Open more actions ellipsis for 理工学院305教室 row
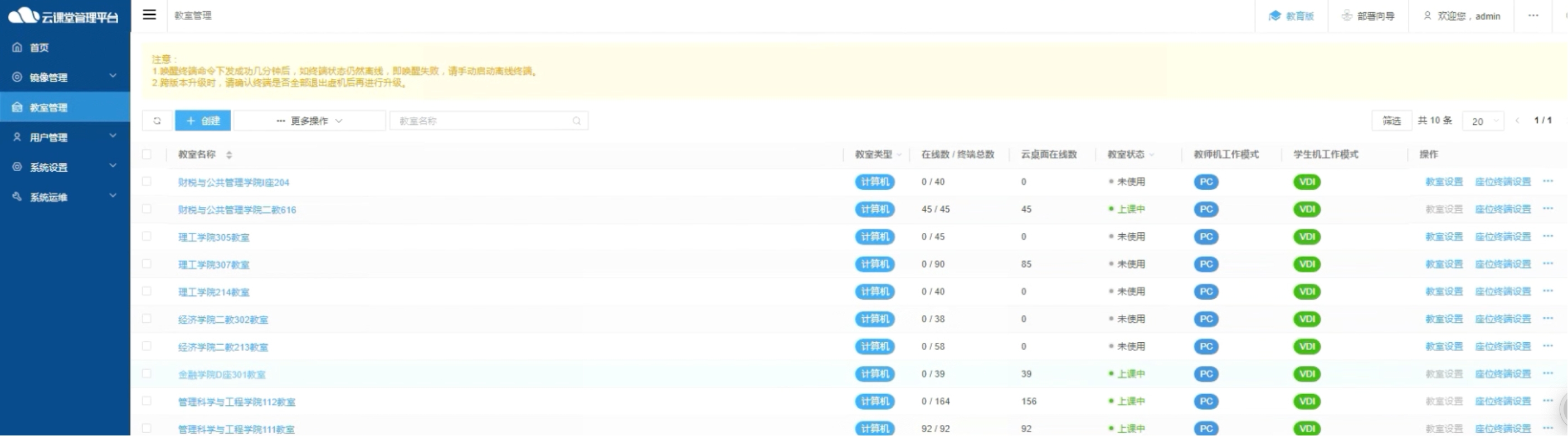Screen dimensions: 1568x436 click(x=1547, y=236)
